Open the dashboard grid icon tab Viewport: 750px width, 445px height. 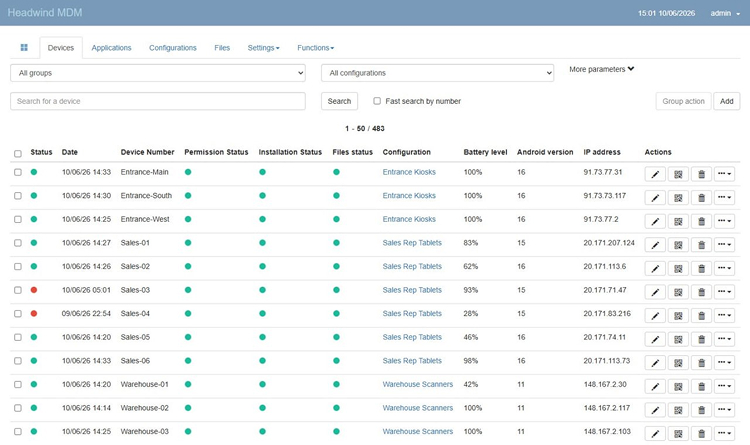click(24, 47)
